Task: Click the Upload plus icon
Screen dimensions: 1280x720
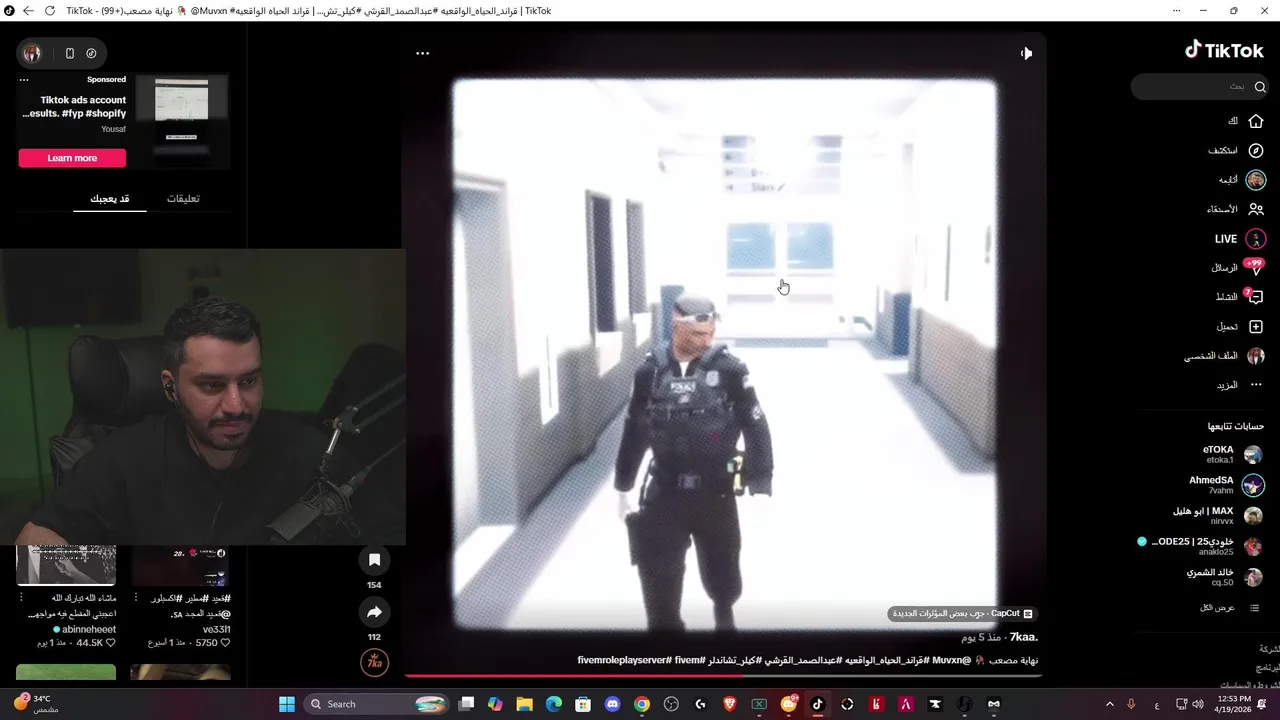Action: click(1256, 327)
